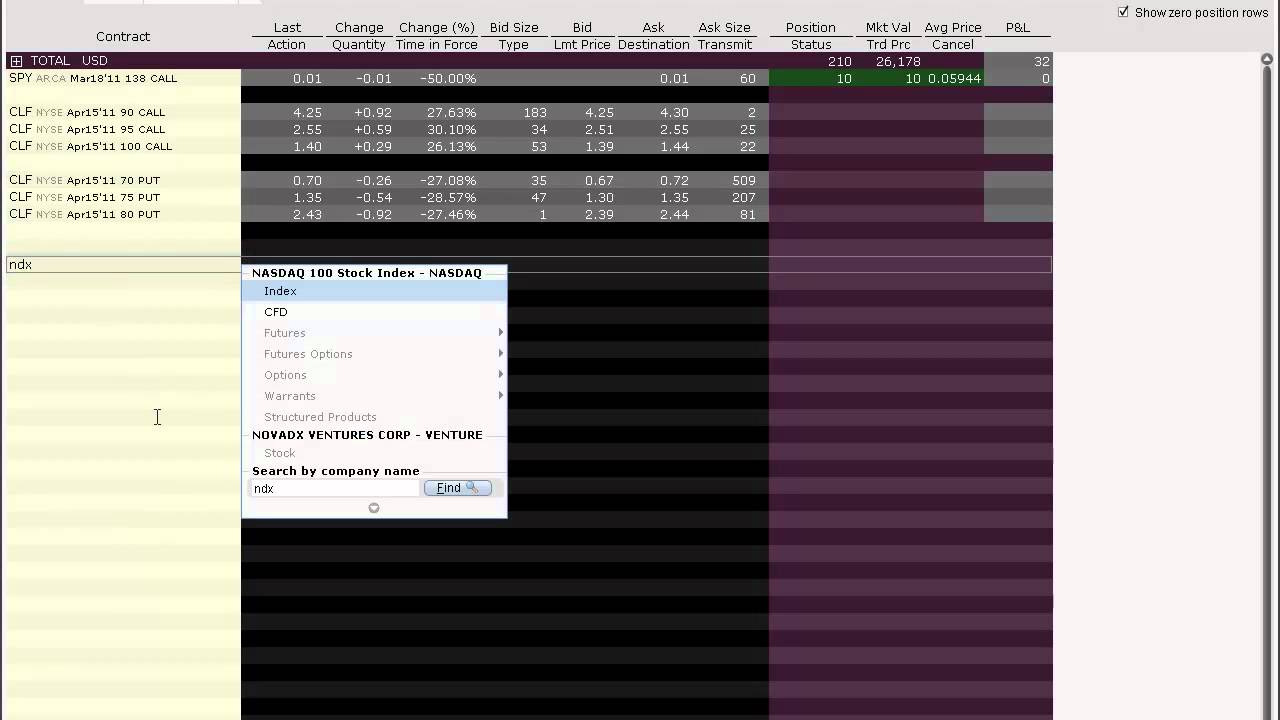The width and height of the screenshot is (1280, 720).
Task: Expand popup with the bottom down-arrow icon
Action: click(x=374, y=508)
